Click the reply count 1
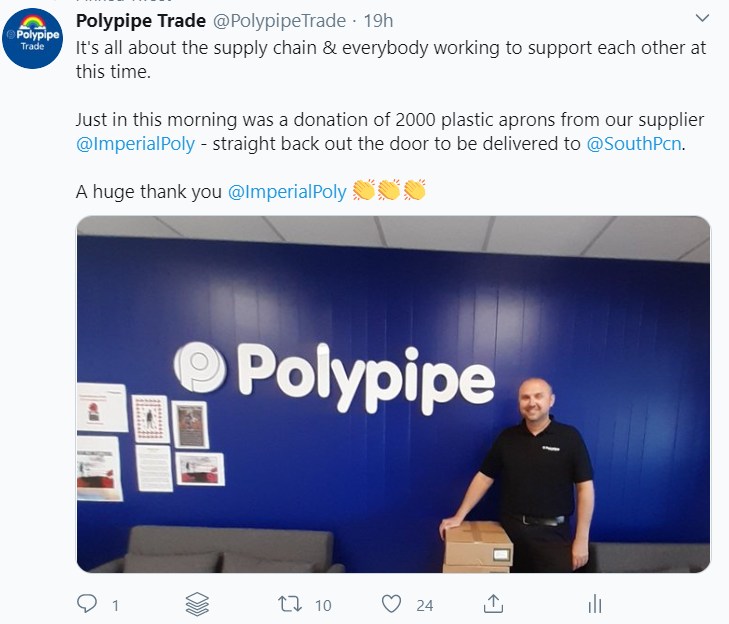 click(115, 605)
